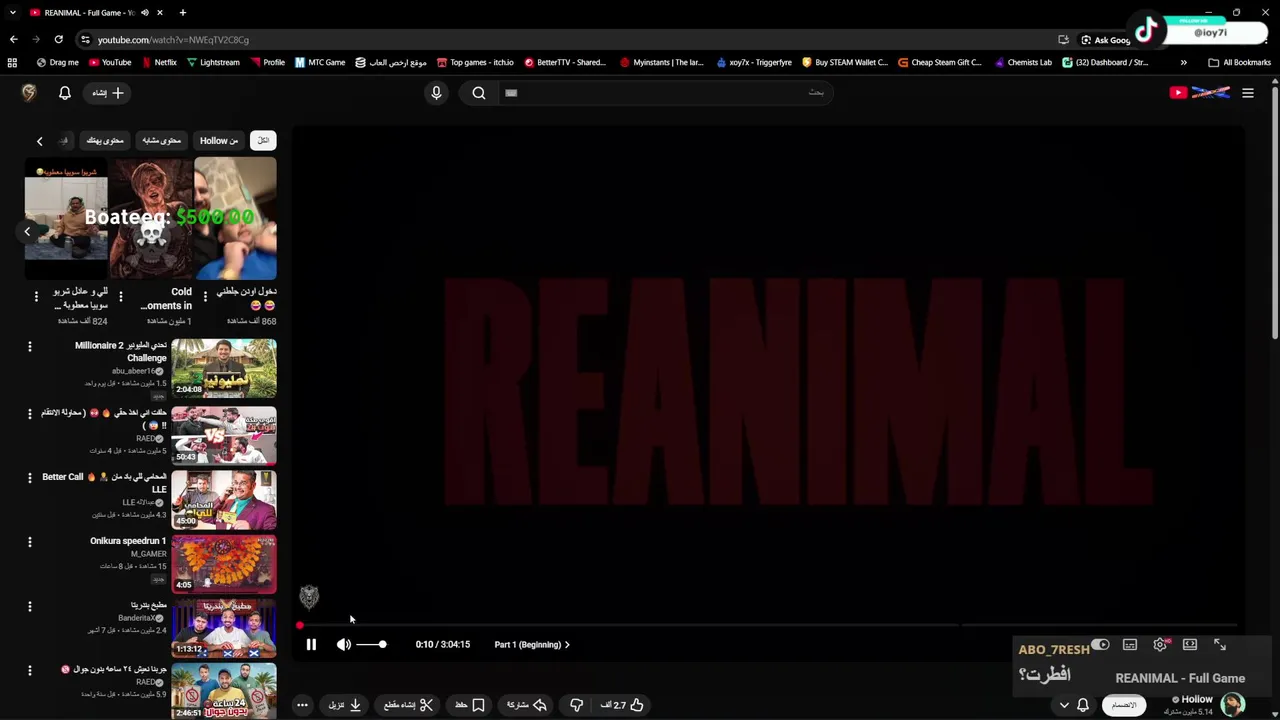Click the browser address bar URL
Image resolution: width=1280 pixels, height=720 pixels.
(173, 39)
